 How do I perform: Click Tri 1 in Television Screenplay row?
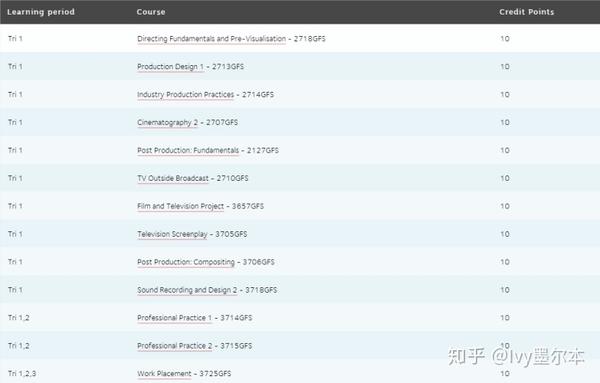click(x=15, y=234)
